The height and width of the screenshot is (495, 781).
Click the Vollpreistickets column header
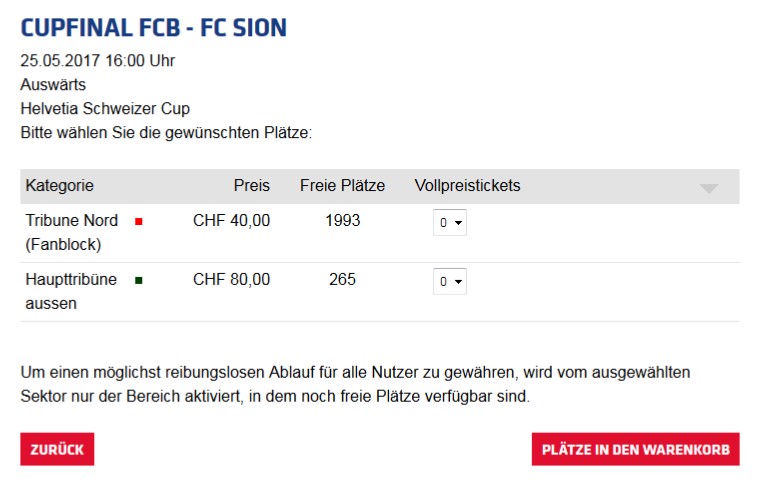[467, 186]
